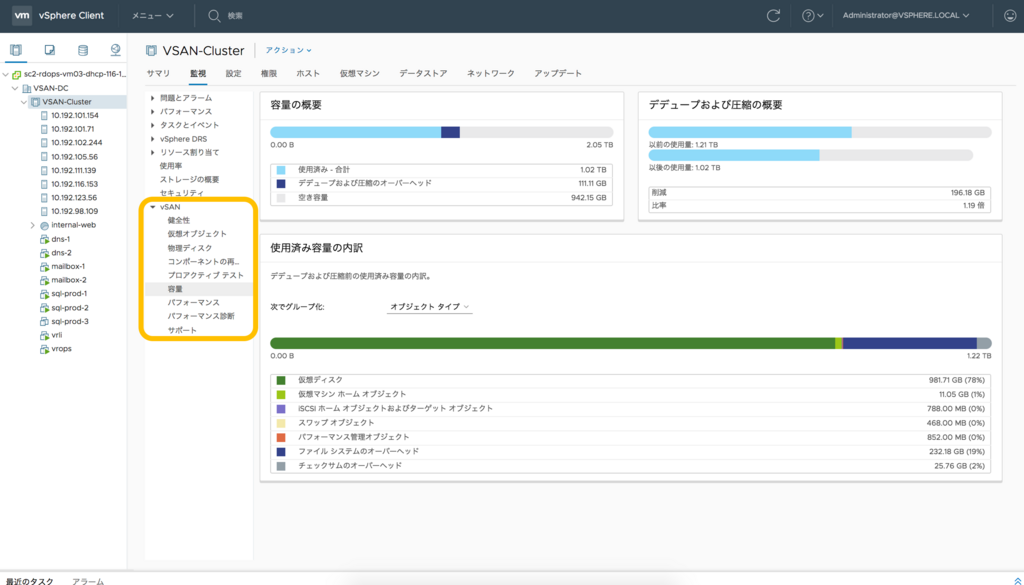Open ストレージの概要 in monitor list

pyautogui.click(x=189, y=180)
